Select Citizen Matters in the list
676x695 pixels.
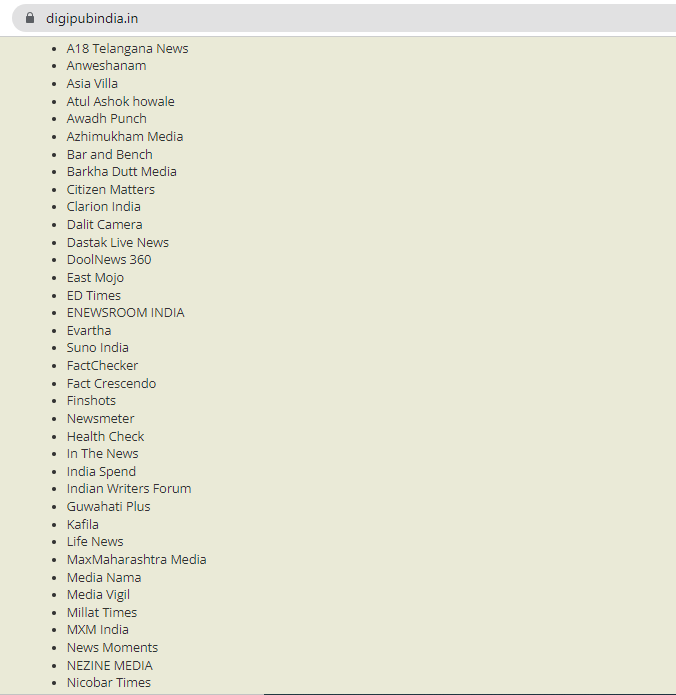pos(111,189)
